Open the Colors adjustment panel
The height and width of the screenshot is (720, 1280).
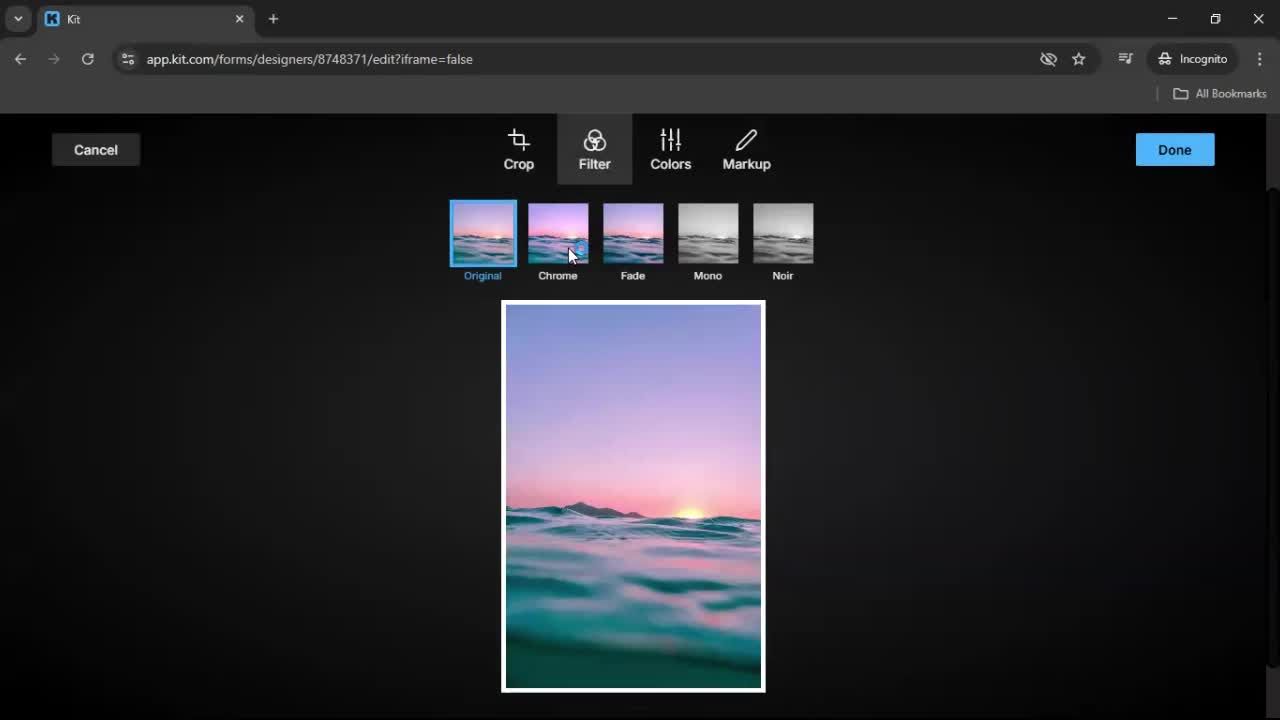tap(670, 149)
